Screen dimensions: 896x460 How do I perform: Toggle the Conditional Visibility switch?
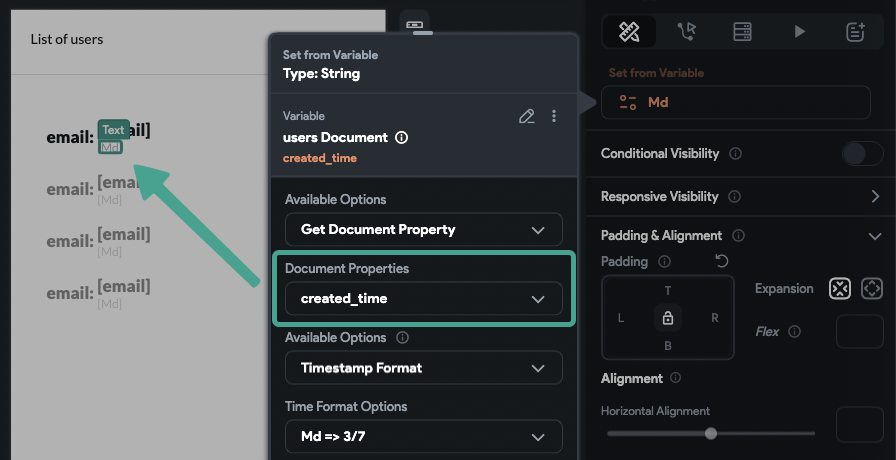point(862,154)
